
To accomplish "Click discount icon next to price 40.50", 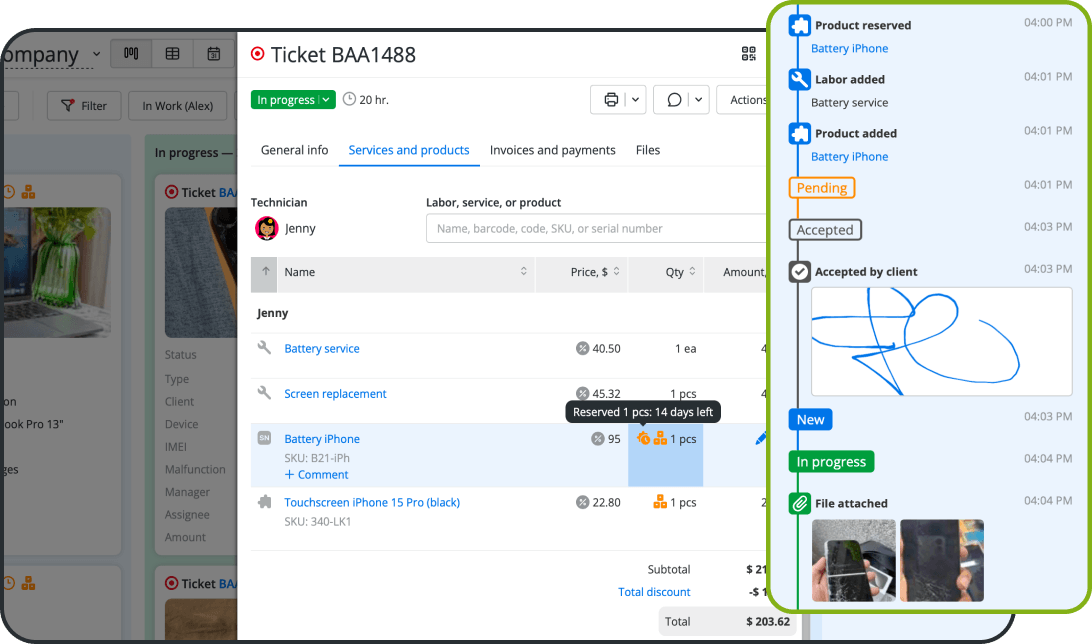I will point(582,348).
